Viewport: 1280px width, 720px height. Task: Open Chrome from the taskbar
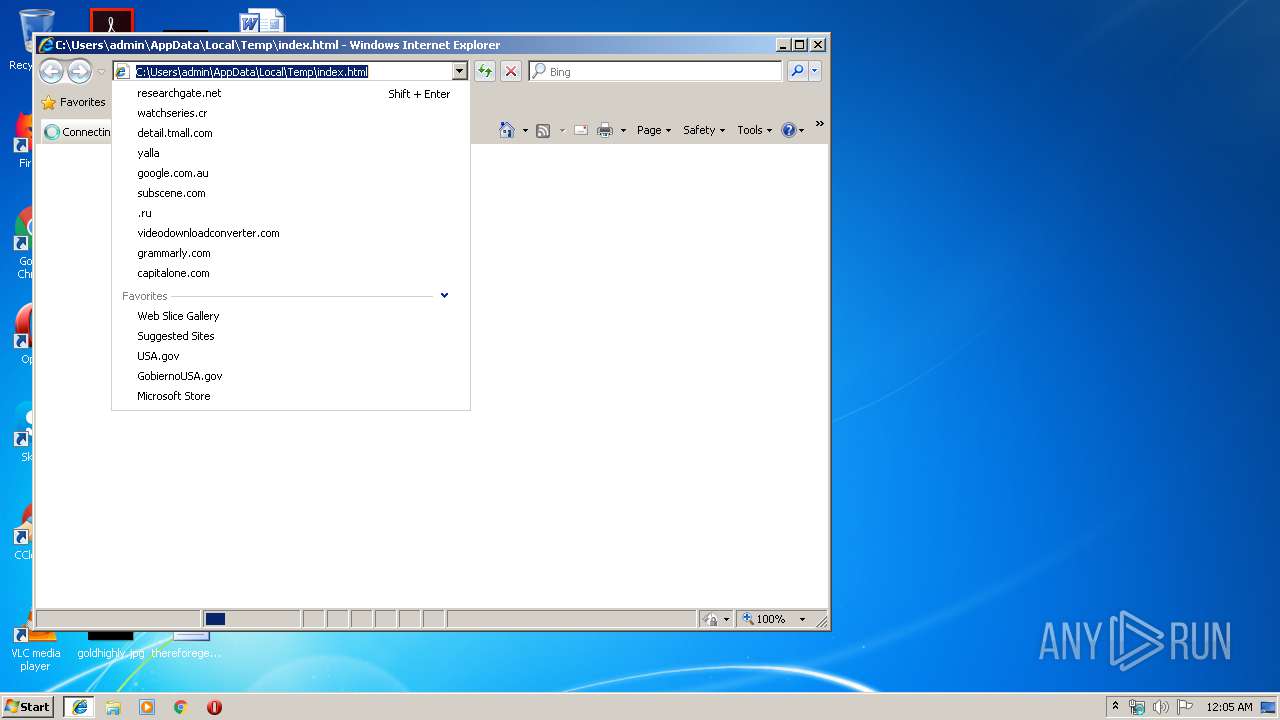pos(181,707)
